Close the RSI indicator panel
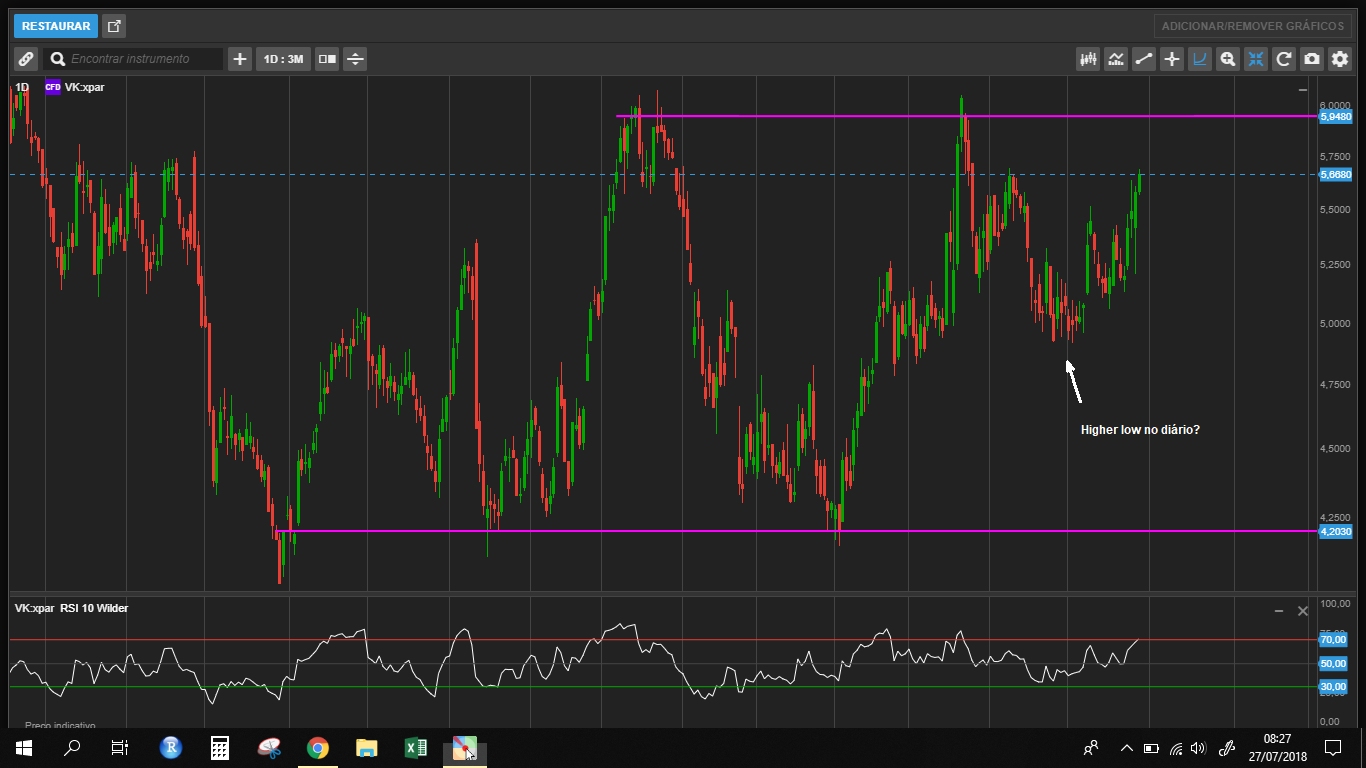 pos(1303,611)
